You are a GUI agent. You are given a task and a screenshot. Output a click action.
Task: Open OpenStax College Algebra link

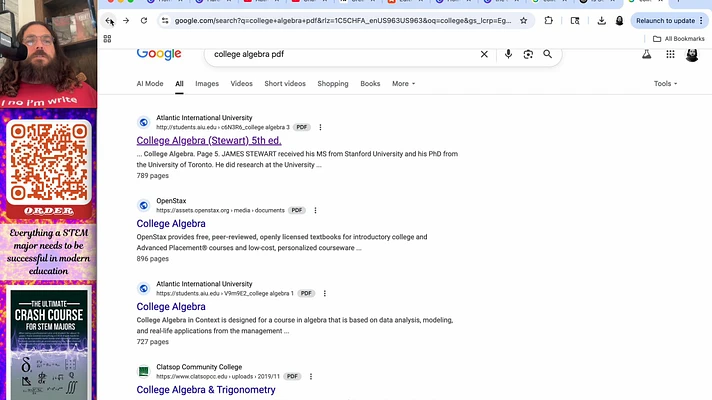click(x=171, y=223)
